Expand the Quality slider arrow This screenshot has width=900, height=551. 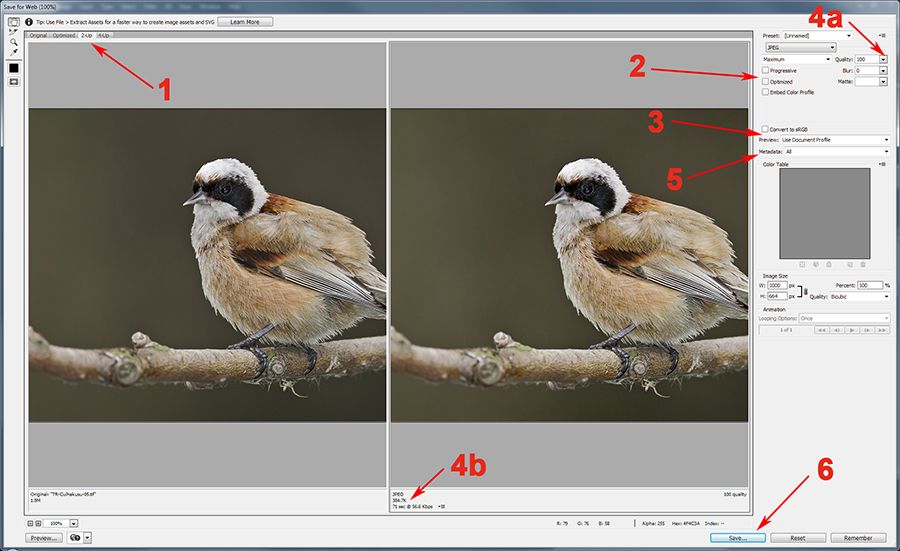[x=883, y=59]
